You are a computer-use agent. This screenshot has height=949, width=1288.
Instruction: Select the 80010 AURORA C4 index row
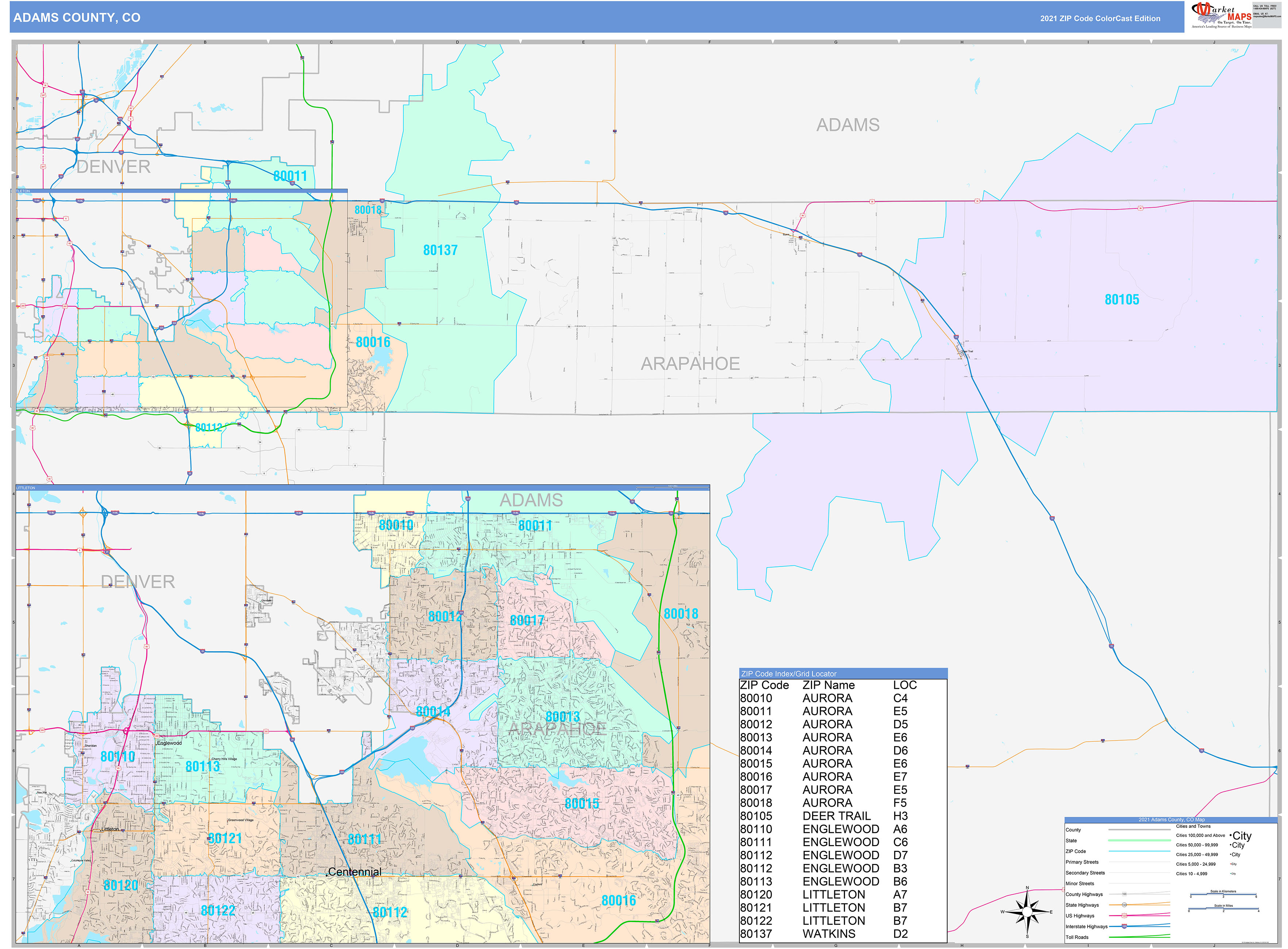click(843, 699)
